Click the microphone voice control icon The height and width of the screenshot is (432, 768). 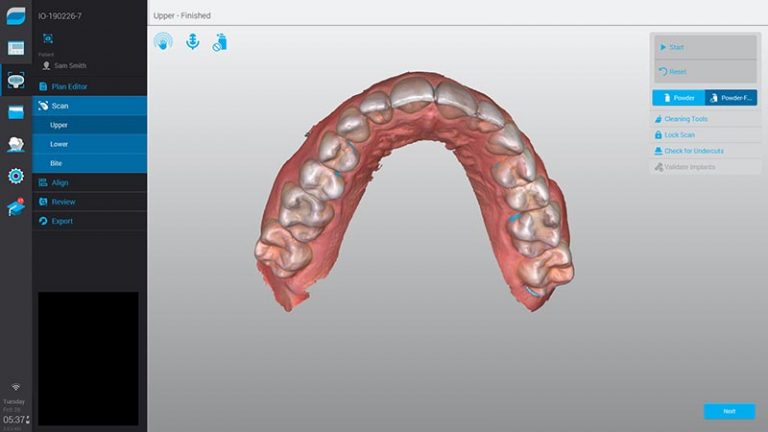click(x=192, y=42)
